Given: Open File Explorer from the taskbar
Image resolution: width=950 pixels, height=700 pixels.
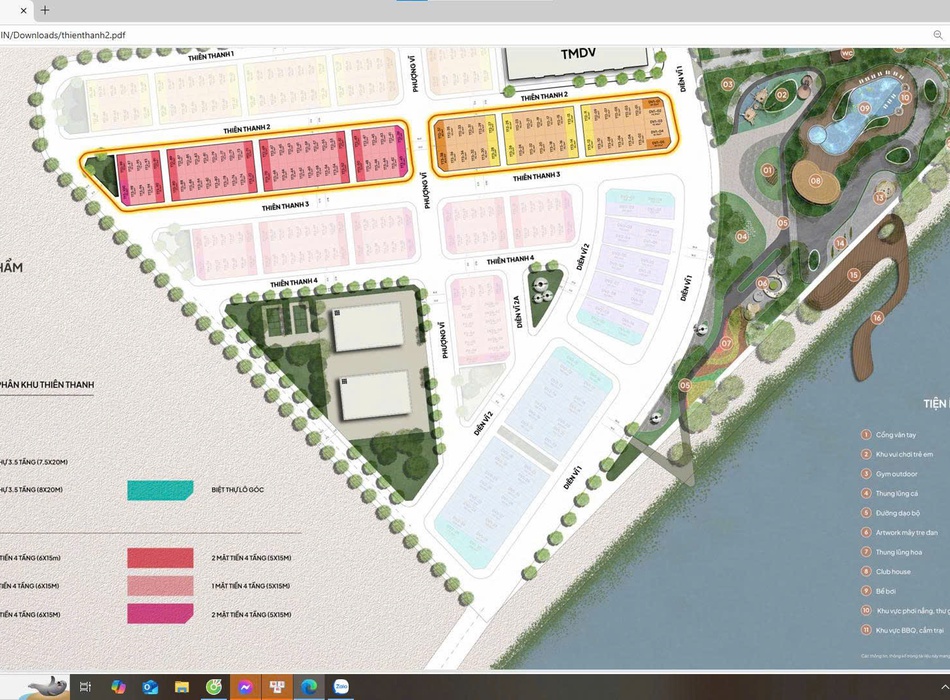Looking at the screenshot, I should tap(182, 687).
